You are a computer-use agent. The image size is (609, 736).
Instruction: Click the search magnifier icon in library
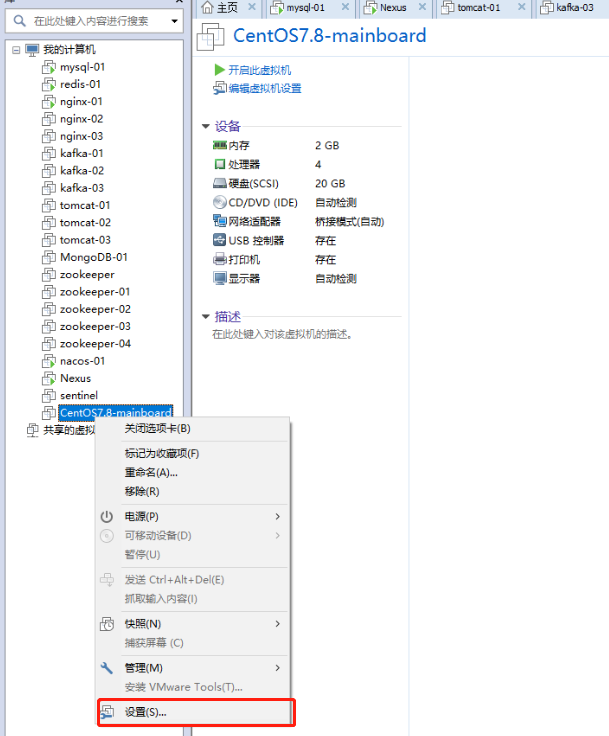(x=20, y=21)
